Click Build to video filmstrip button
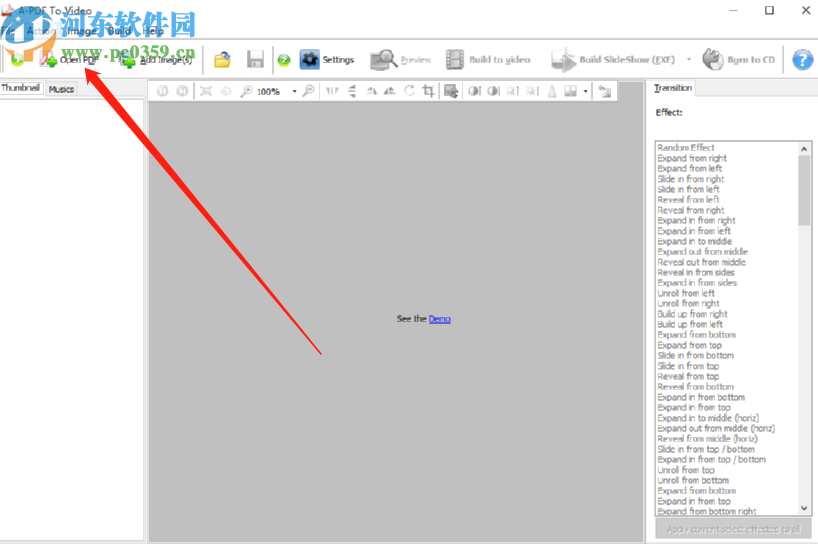Viewport: 818px width, 544px height. pyautogui.click(x=488, y=60)
